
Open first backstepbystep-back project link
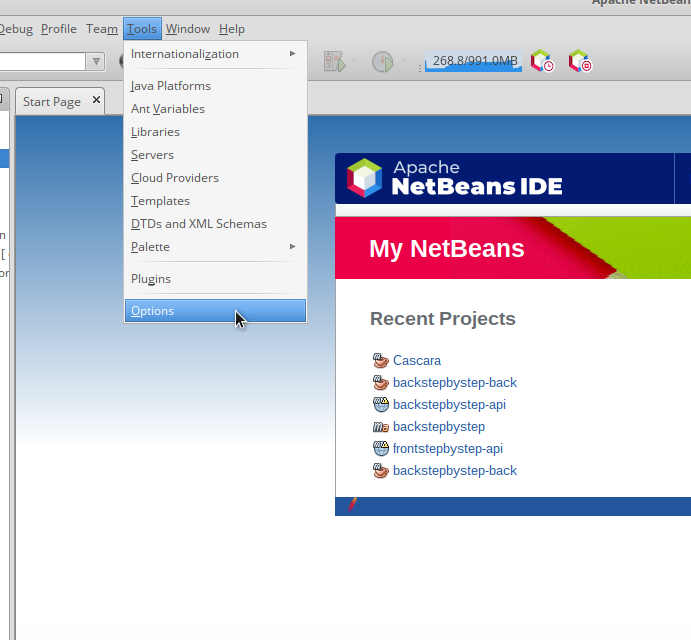pyautogui.click(x=455, y=383)
